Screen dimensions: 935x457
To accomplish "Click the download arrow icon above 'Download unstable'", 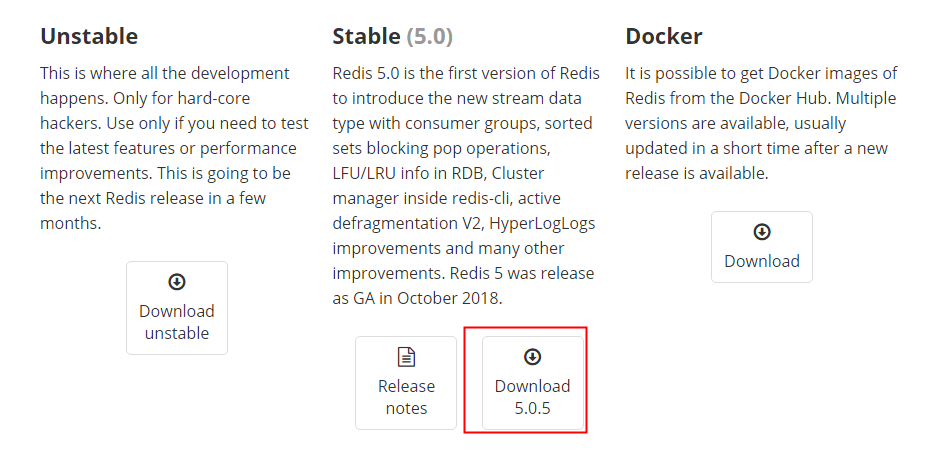I will (177, 282).
